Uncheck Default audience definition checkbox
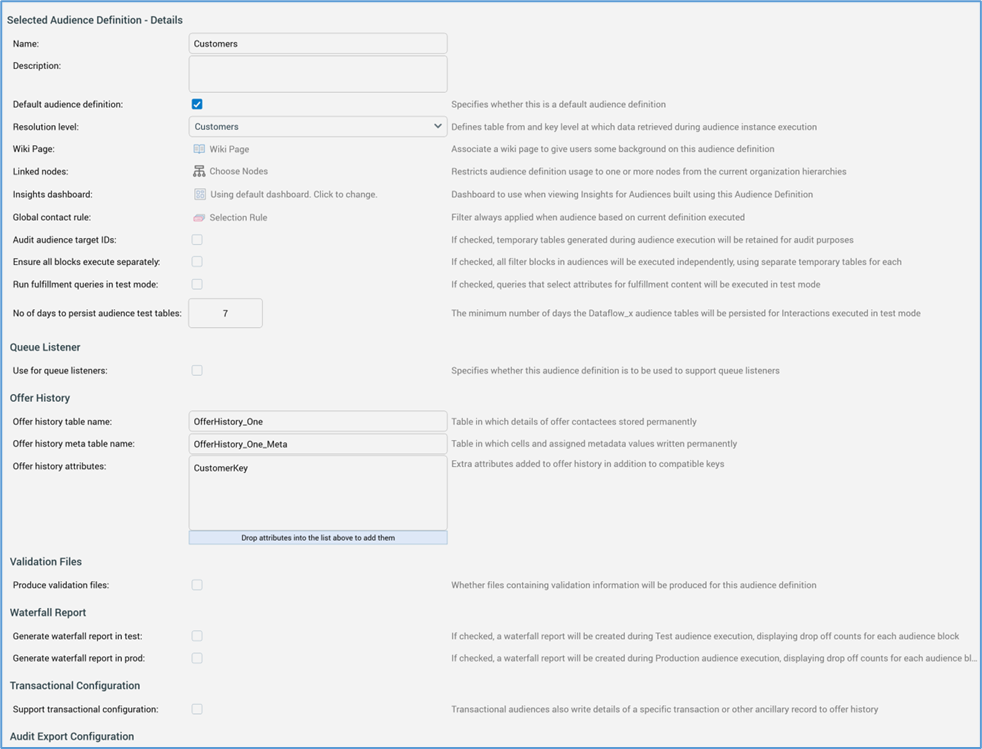The image size is (982, 749). tap(197, 104)
